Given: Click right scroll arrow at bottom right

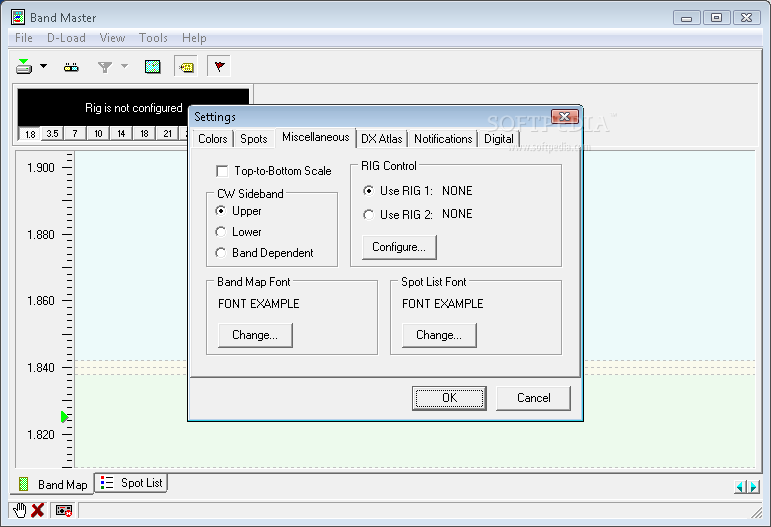Looking at the screenshot, I should pos(753,487).
